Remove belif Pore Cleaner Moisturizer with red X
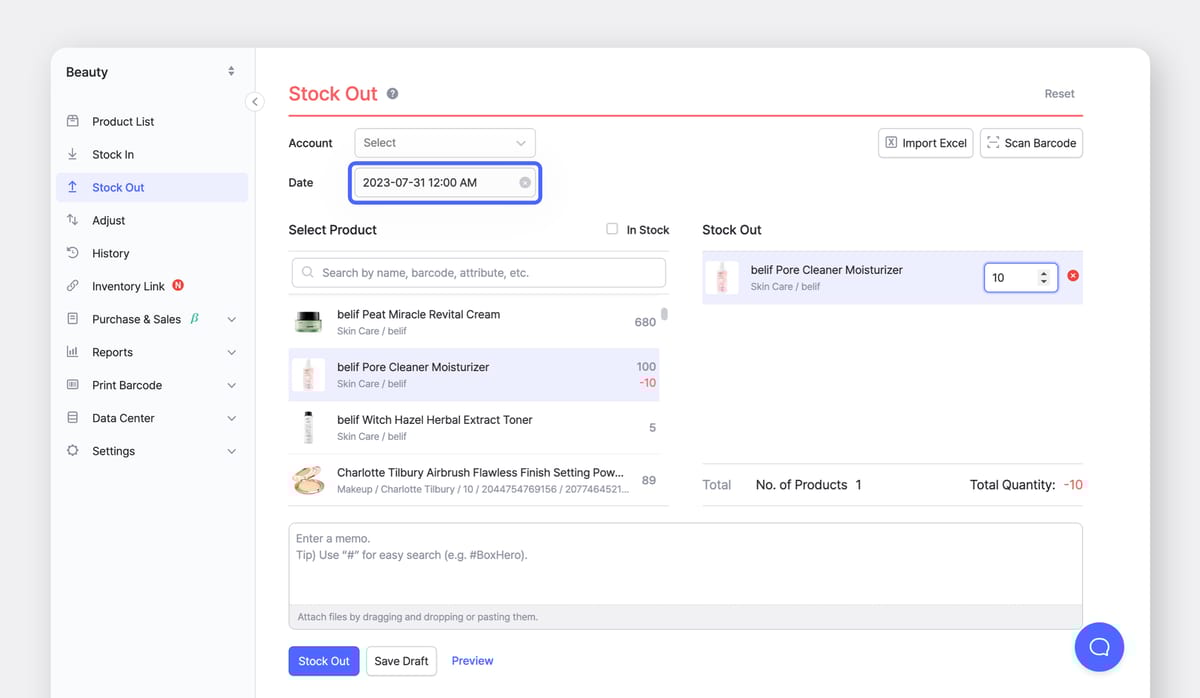The image size is (1200, 698). click(1073, 276)
